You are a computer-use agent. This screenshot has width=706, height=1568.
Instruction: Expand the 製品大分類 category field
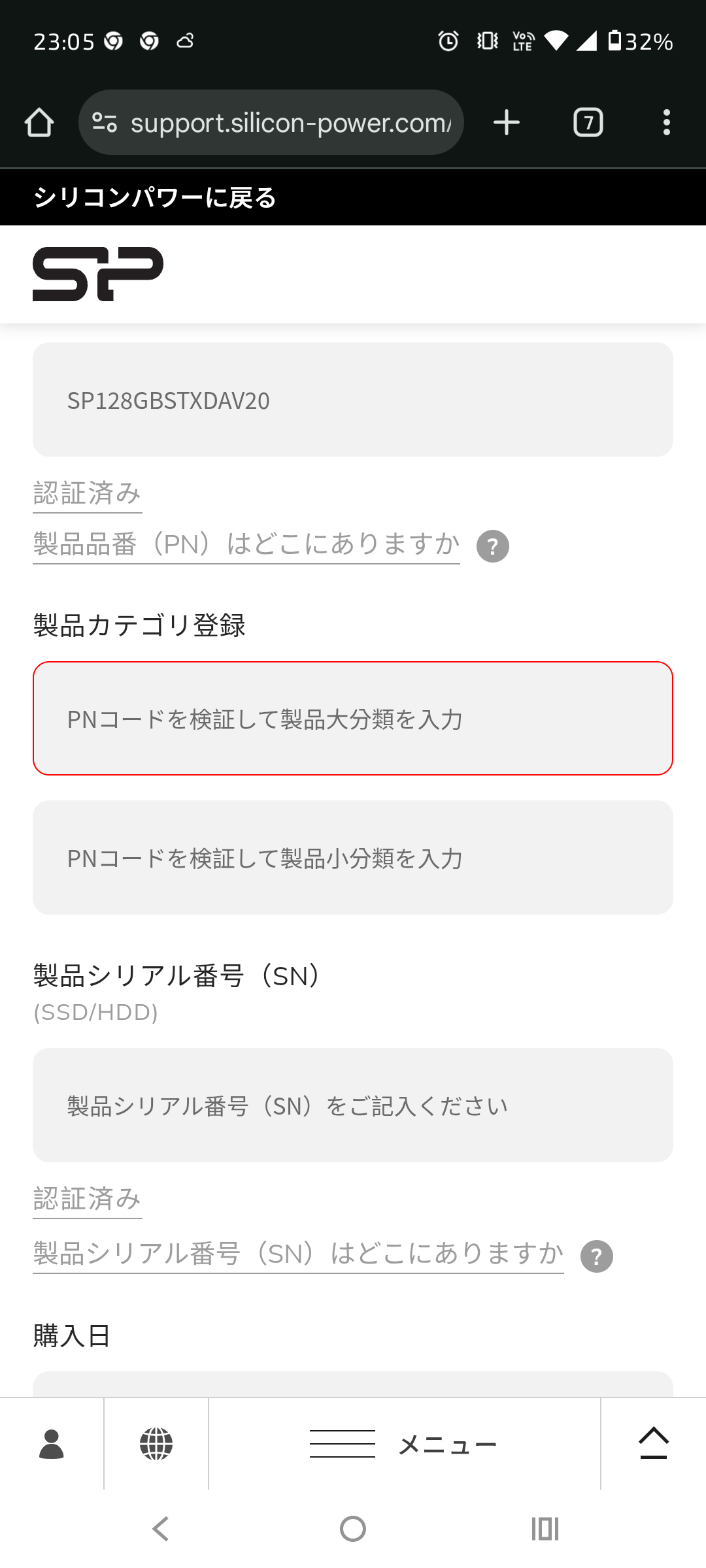[x=353, y=719]
